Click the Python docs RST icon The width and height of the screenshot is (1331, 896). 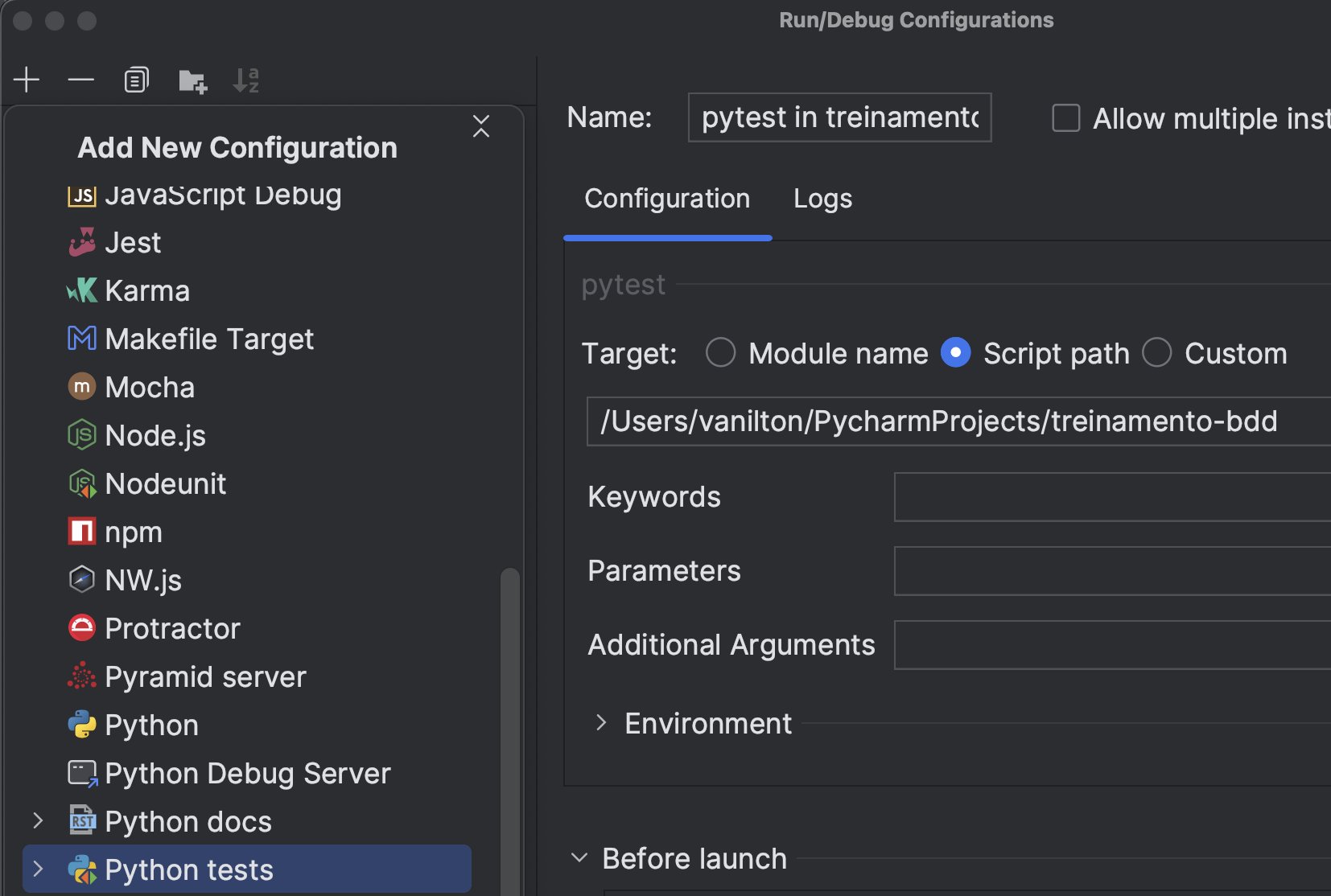click(82, 820)
